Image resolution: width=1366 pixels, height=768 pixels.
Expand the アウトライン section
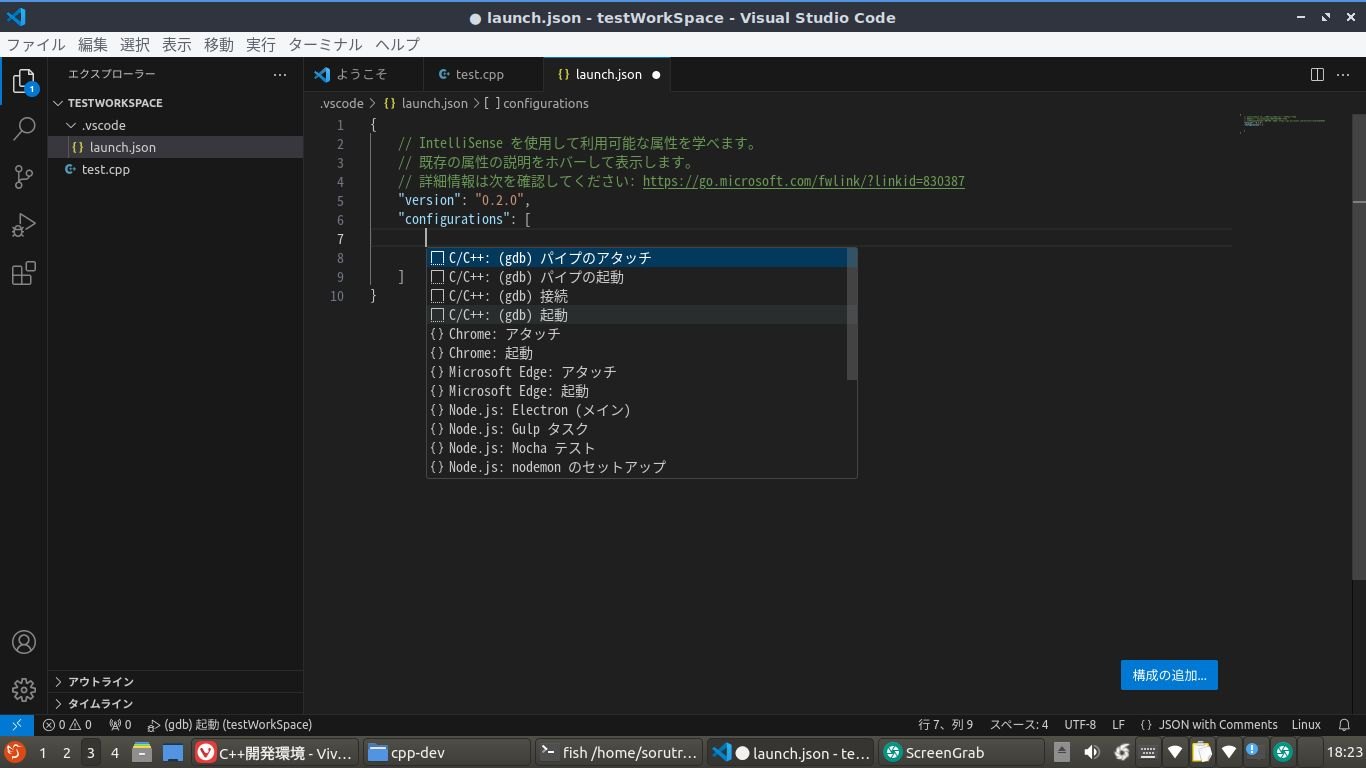tap(175, 681)
